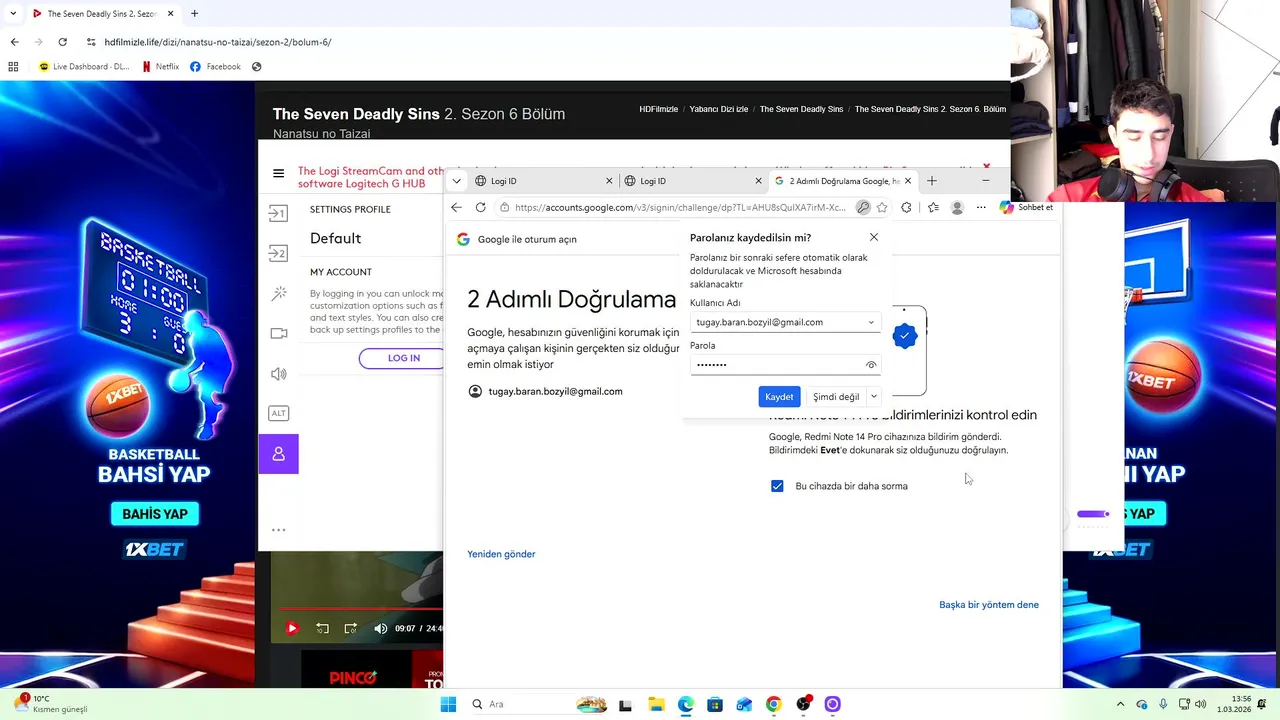Open the password key icon in Edge address bar
Viewport: 1280px width, 720px height.
(x=863, y=207)
